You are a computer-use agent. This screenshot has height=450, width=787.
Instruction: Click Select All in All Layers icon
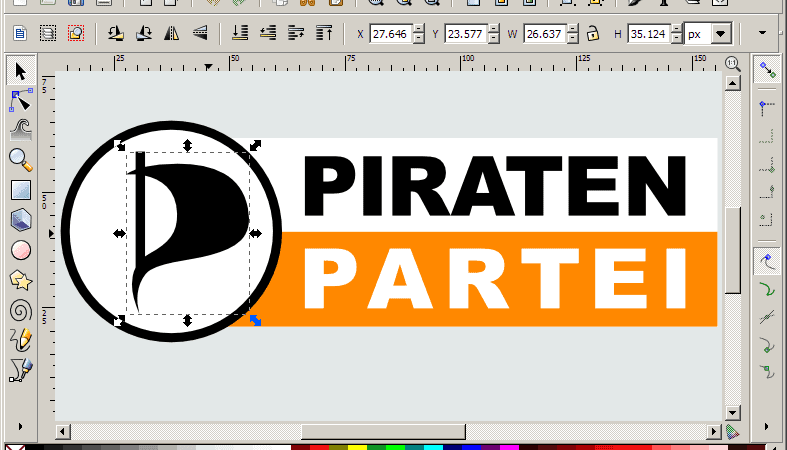tap(48, 34)
